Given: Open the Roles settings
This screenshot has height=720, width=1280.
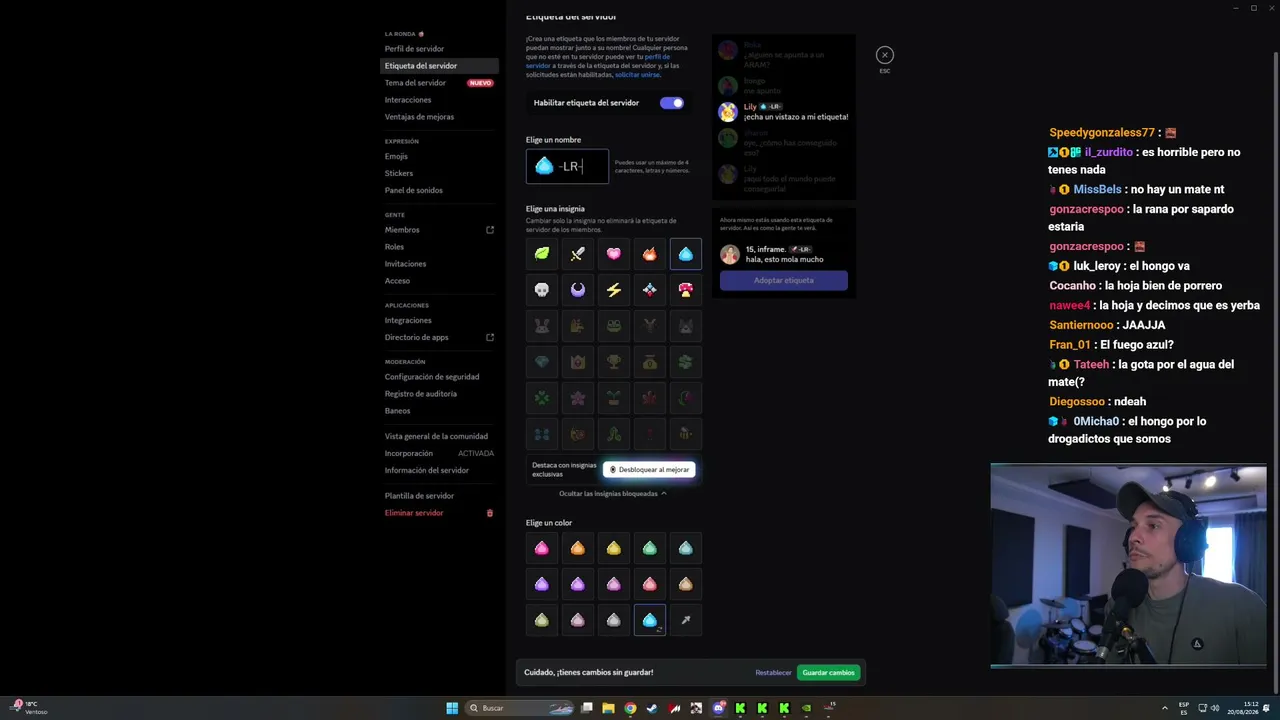Looking at the screenshot, I should [440, 247].
